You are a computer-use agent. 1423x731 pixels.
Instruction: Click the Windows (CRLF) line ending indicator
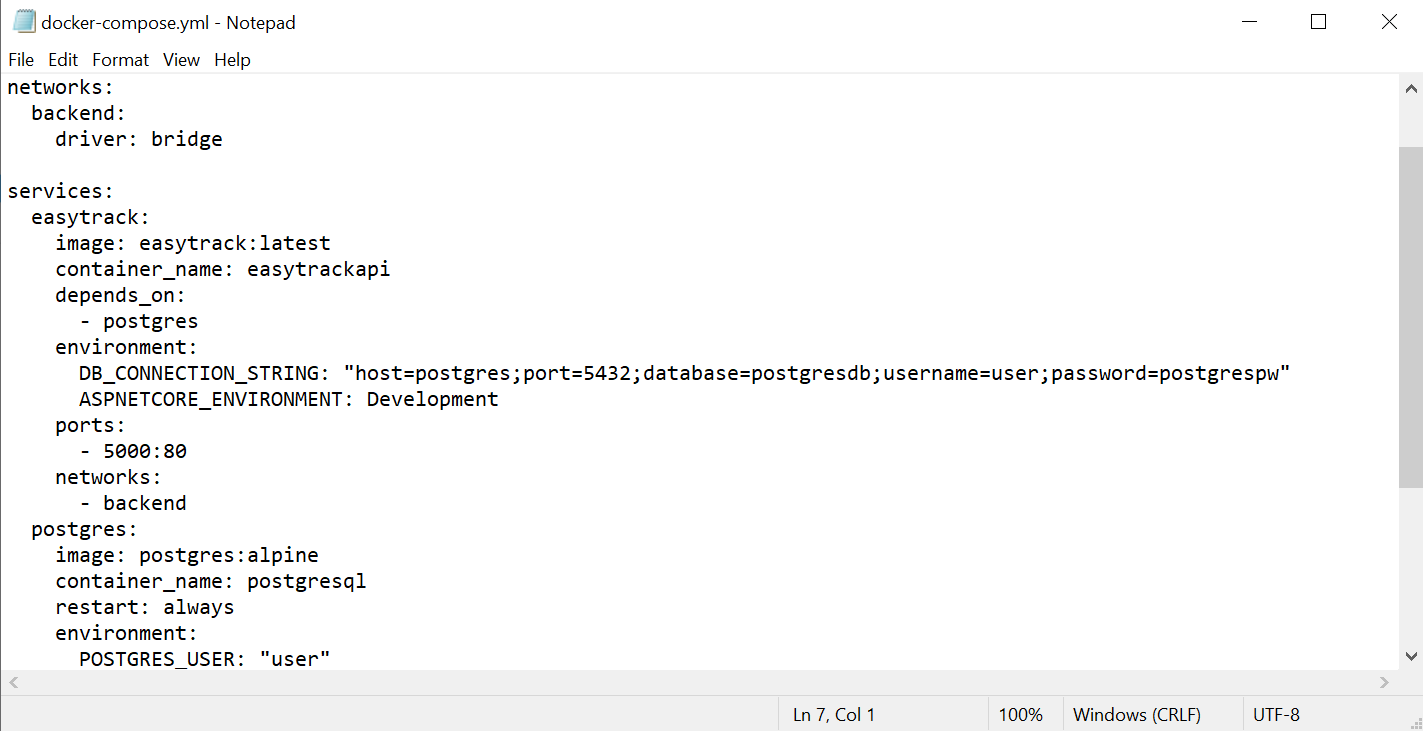1136,715
